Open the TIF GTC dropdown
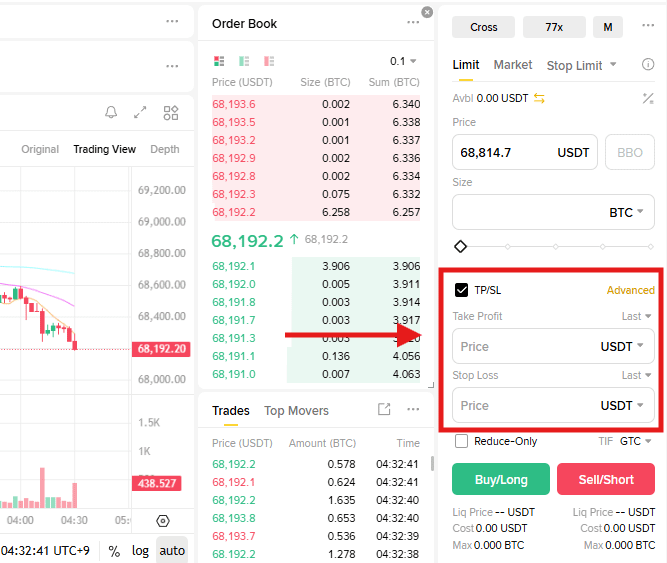This screenshot has height=563, width=667. (x=635, y=441)
